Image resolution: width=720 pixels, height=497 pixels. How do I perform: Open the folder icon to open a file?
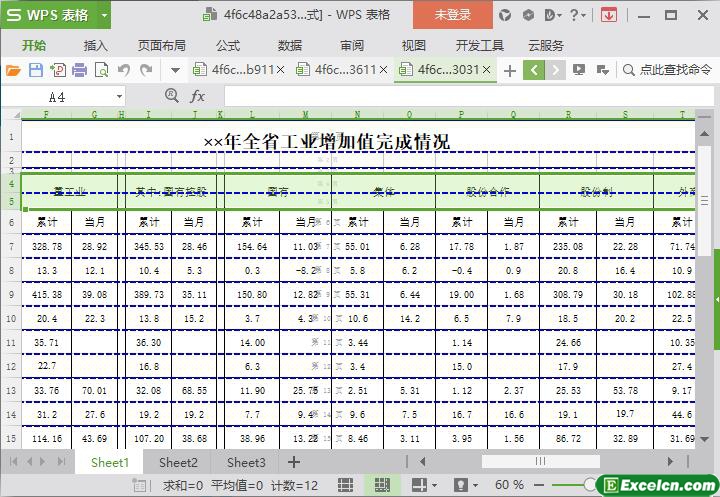pos(13,70)
